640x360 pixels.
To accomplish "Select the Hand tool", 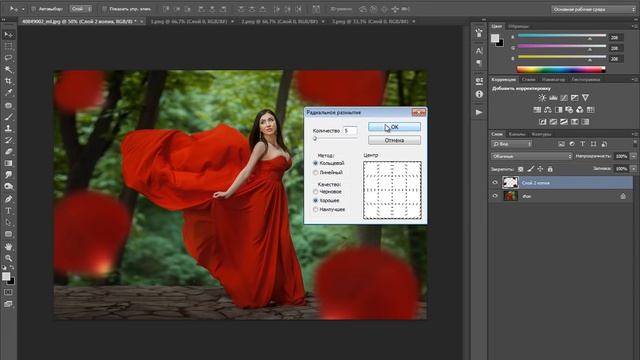I will (8, 247).
